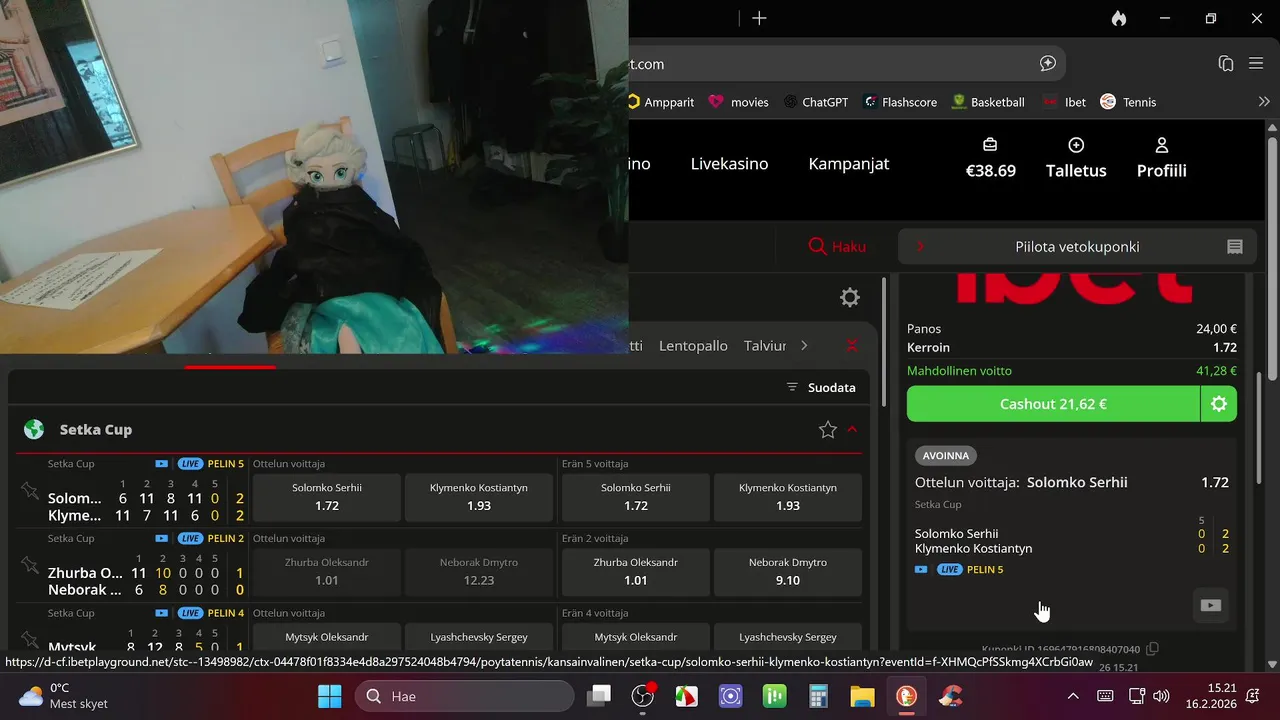The width and height of the screenshot is (1280, 720).
Task: Collapse betslip with Piilota vetokuponki
Action: 1075,247
